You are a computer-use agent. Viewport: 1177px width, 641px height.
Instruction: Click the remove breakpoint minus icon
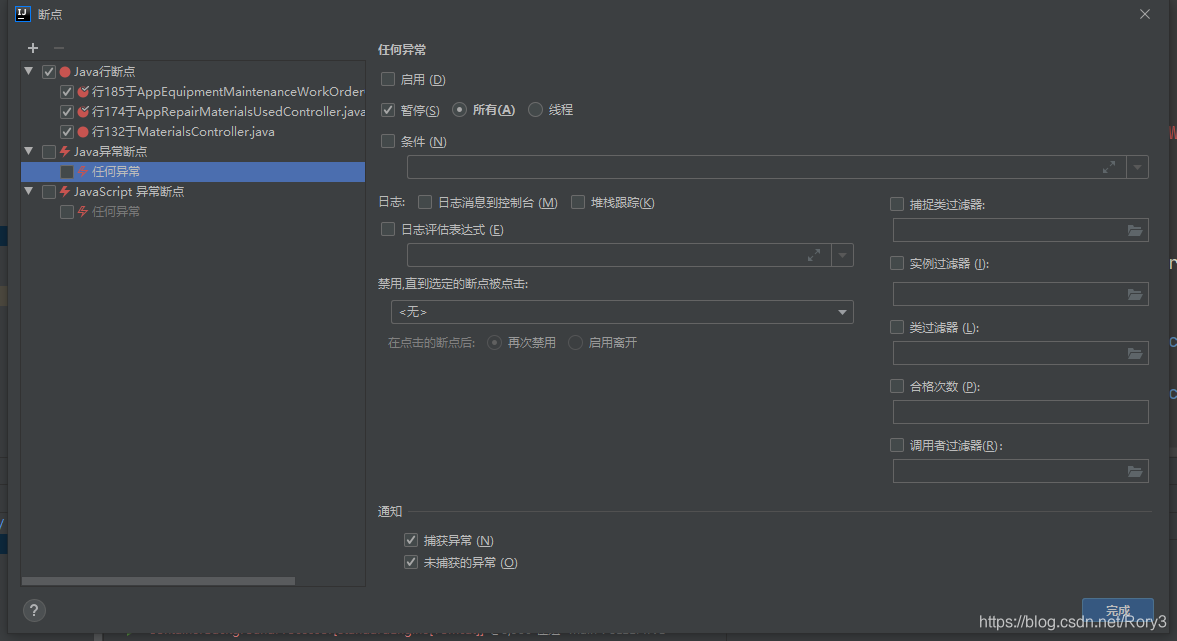59,48
